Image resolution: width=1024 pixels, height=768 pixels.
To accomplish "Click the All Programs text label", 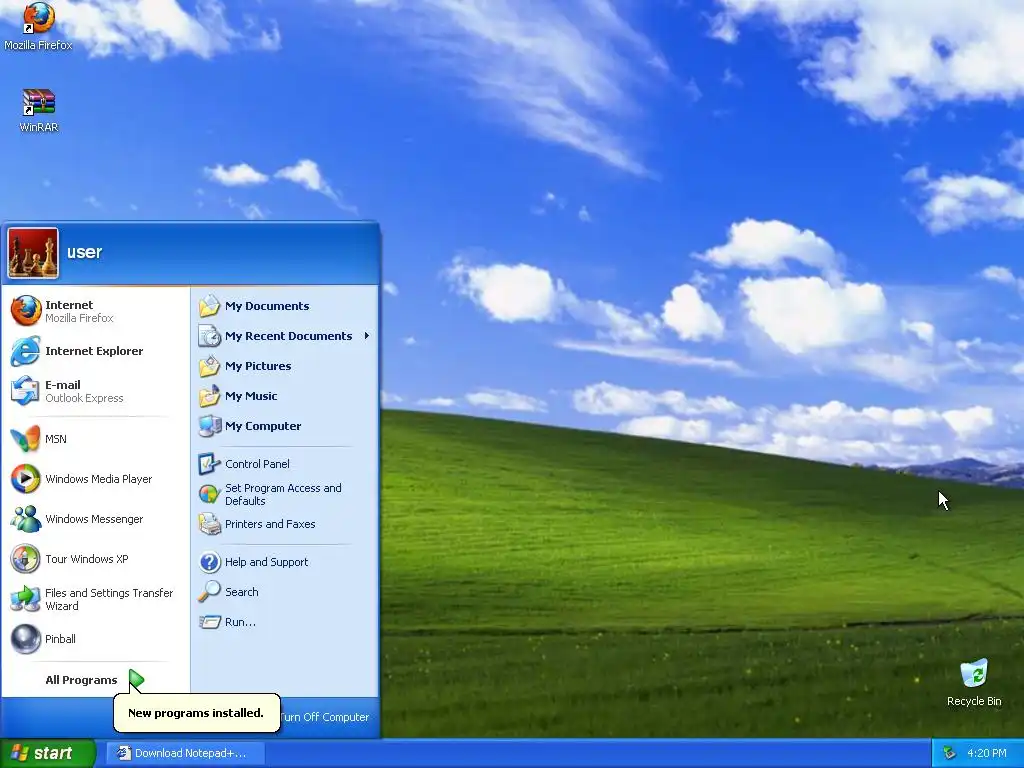I will (81, 680).
